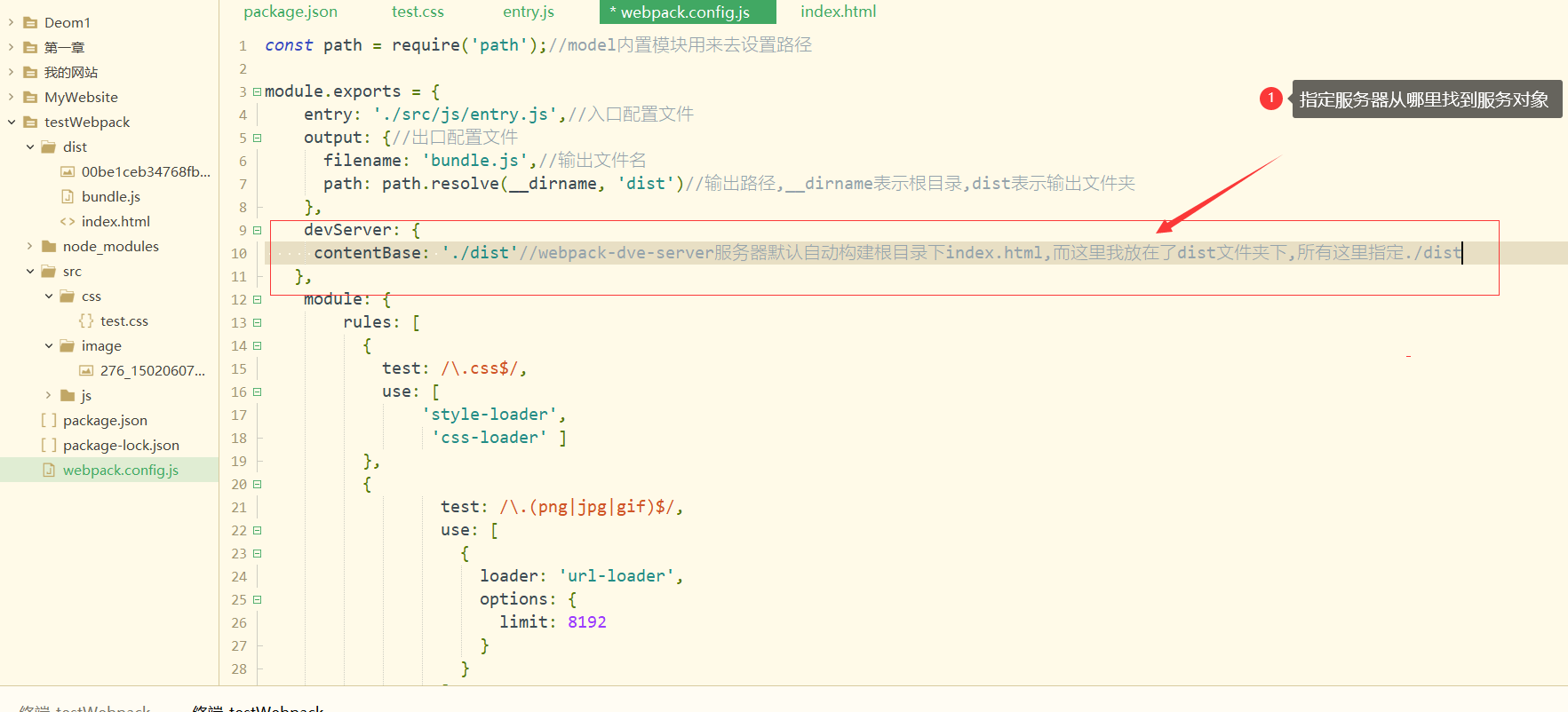The height and width of the screenshot is (712, 1568).
Task: Fold the devServer block at line 9
Action: 257,230
